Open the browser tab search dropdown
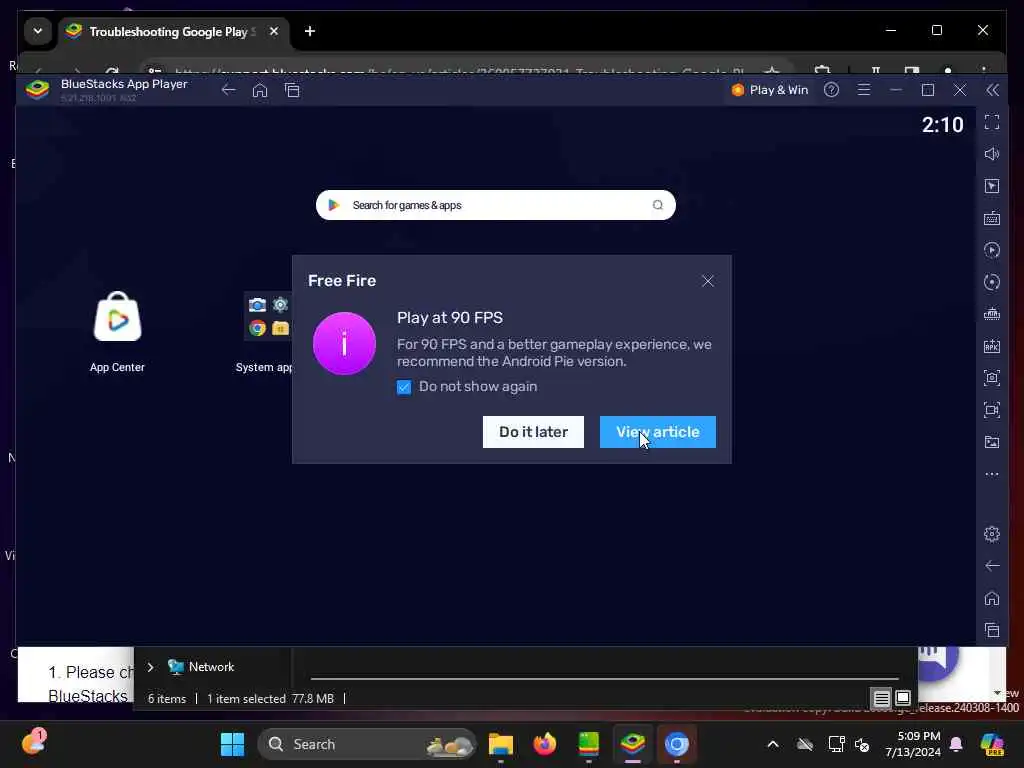 38,31
